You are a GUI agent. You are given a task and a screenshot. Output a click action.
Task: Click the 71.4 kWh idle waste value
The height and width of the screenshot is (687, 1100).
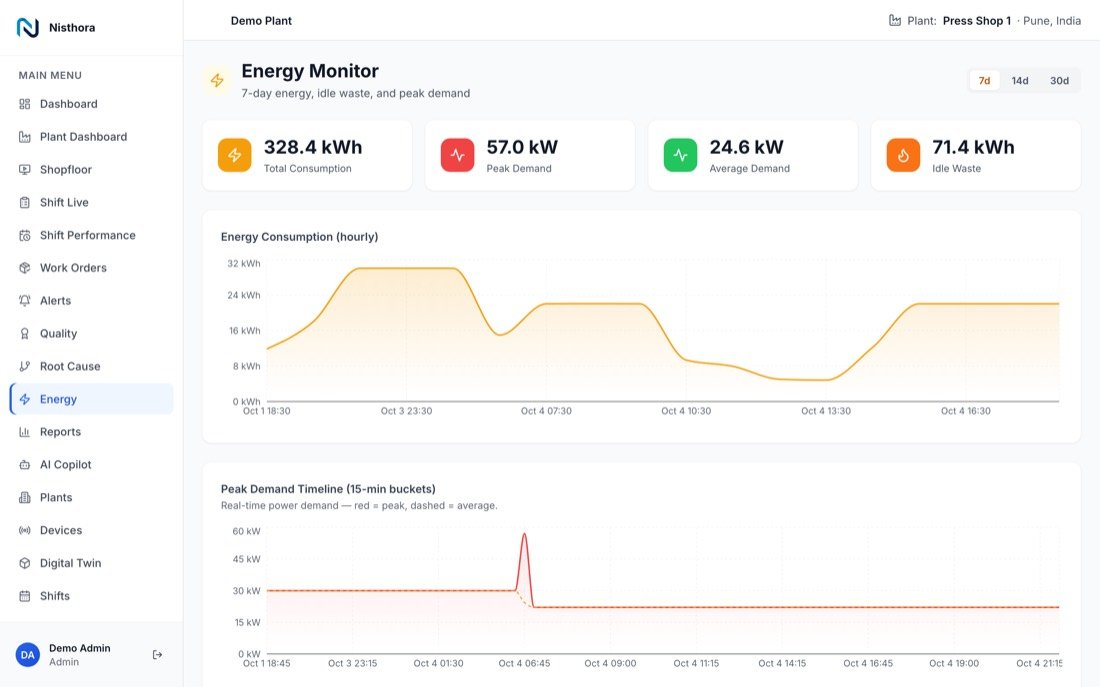(973, 147)
